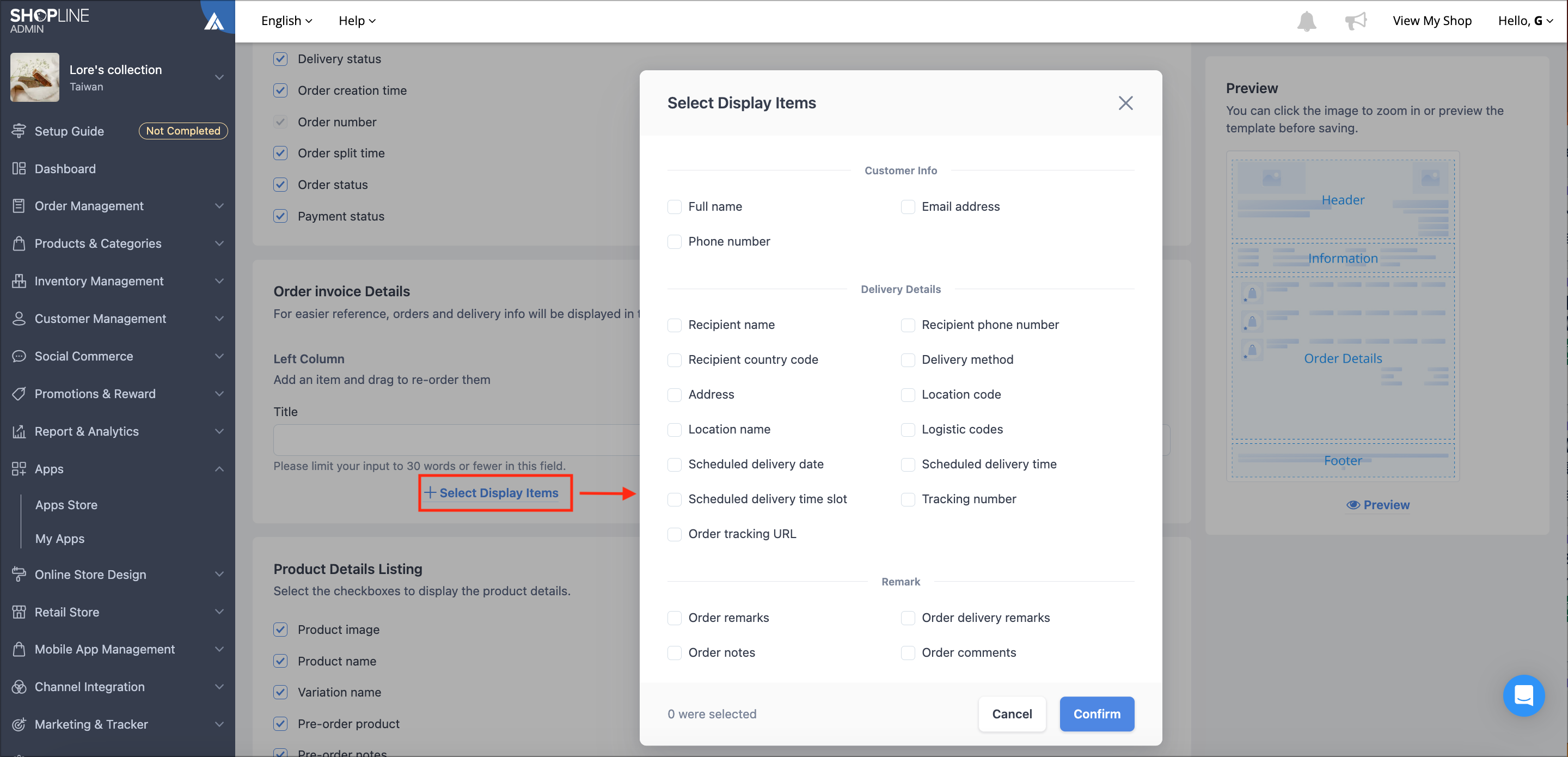Check the Delivery method checkbox

click(907, 359)
